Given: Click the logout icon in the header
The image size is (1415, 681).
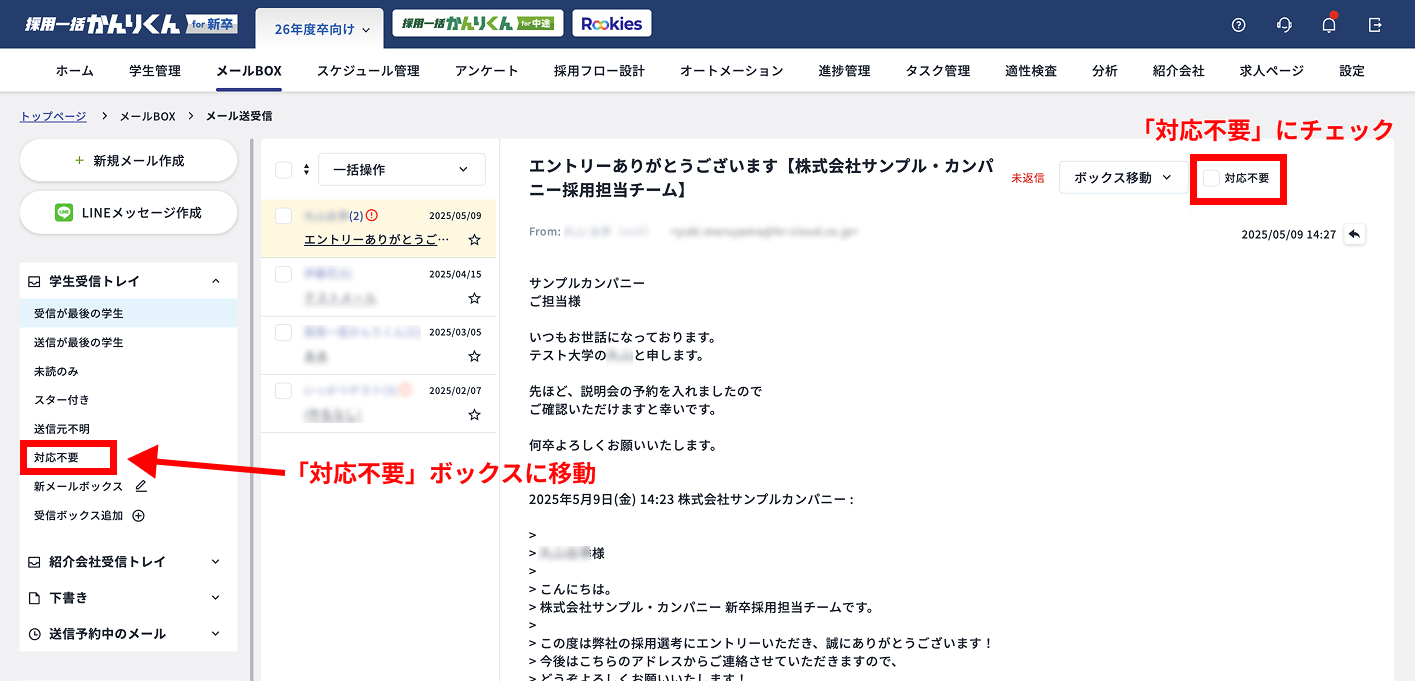Looking at the screenshot, I should [1374, 25].
